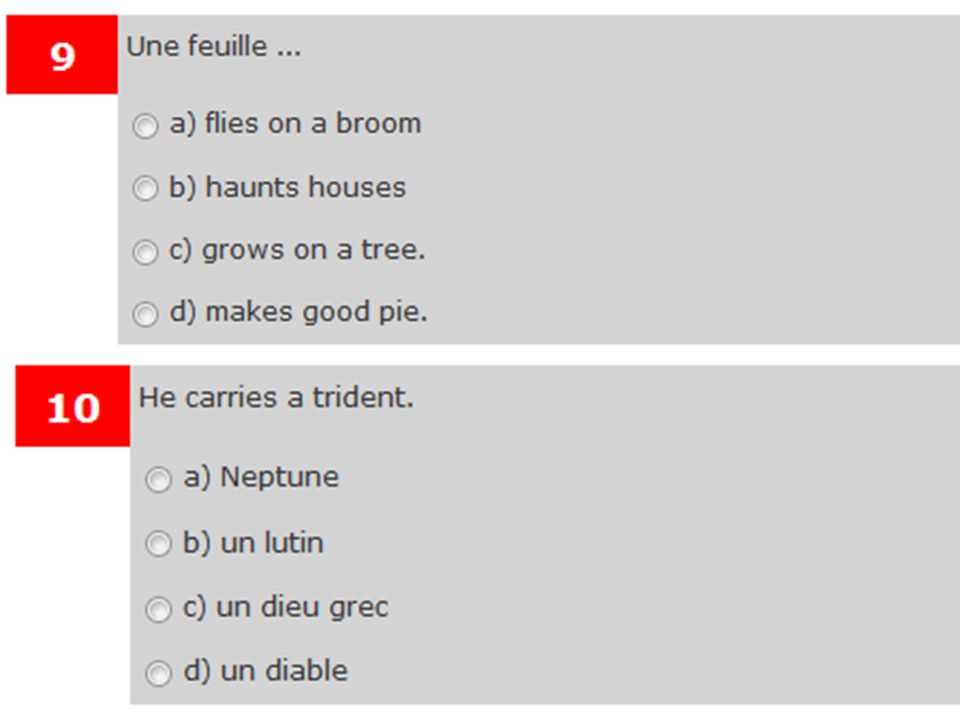
Task: Click the answer text 'c) un dieu grec'
Action: pos(285,607)
